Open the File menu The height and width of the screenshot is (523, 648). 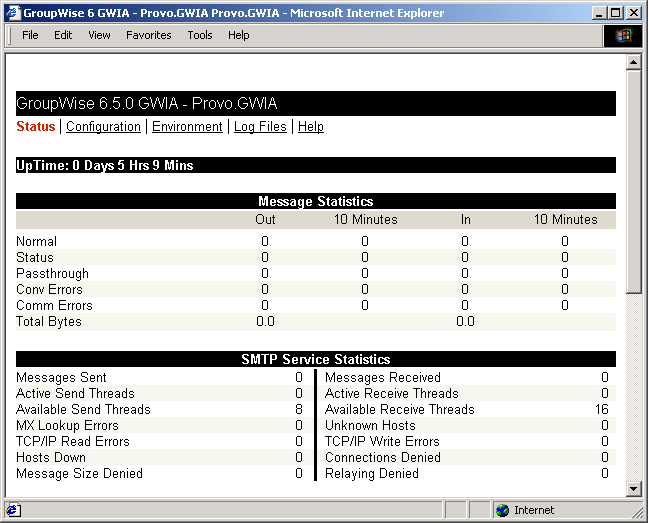pyautogui.click(x=30, y=36)
